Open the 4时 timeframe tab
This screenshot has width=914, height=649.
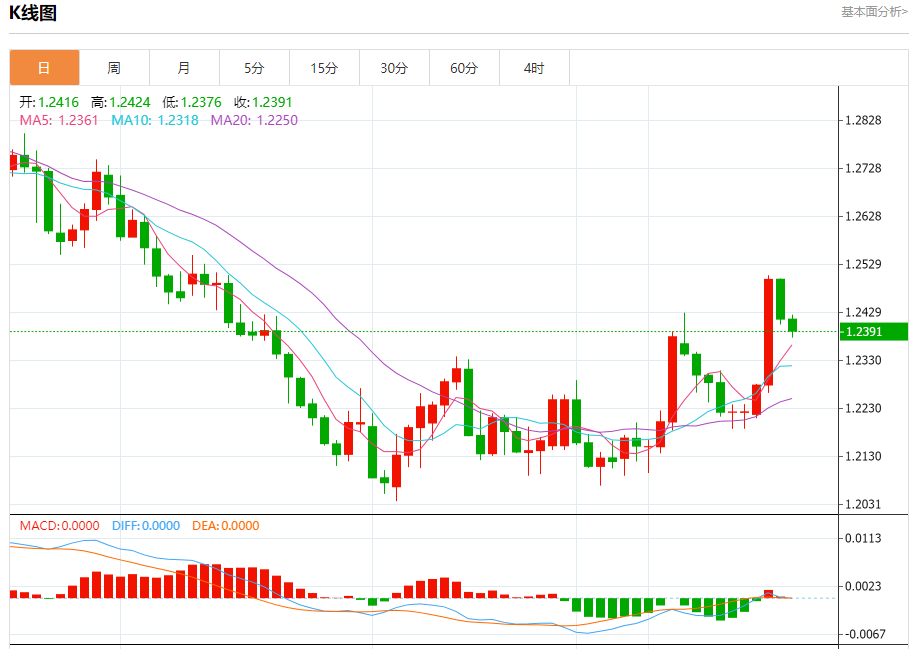[534, 68]
